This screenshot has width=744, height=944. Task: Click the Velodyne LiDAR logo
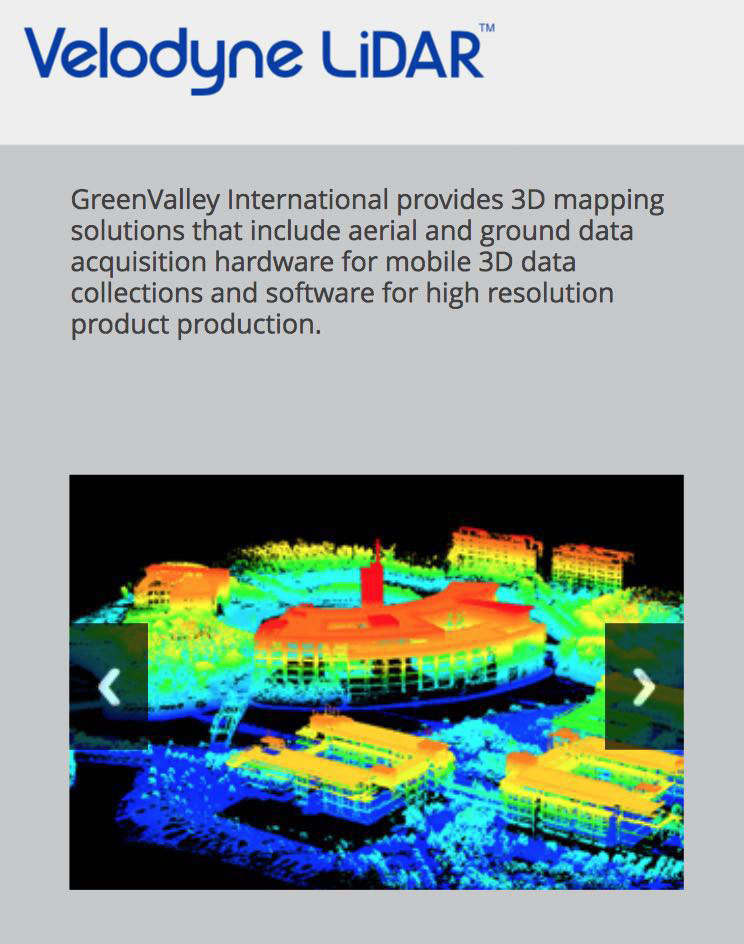pyautogui.click(x=259, y=58)
